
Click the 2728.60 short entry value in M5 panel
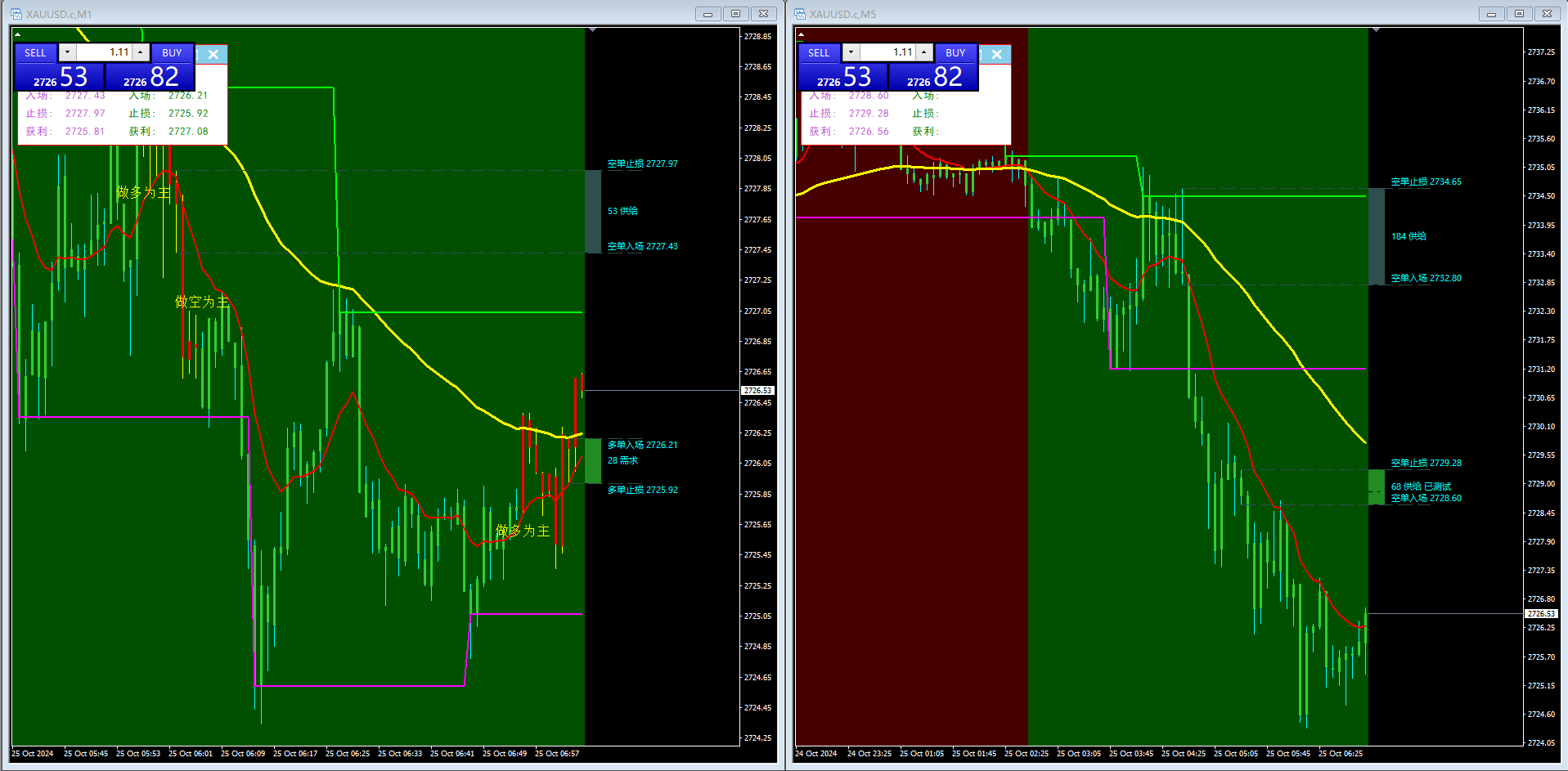coord(869,96)
